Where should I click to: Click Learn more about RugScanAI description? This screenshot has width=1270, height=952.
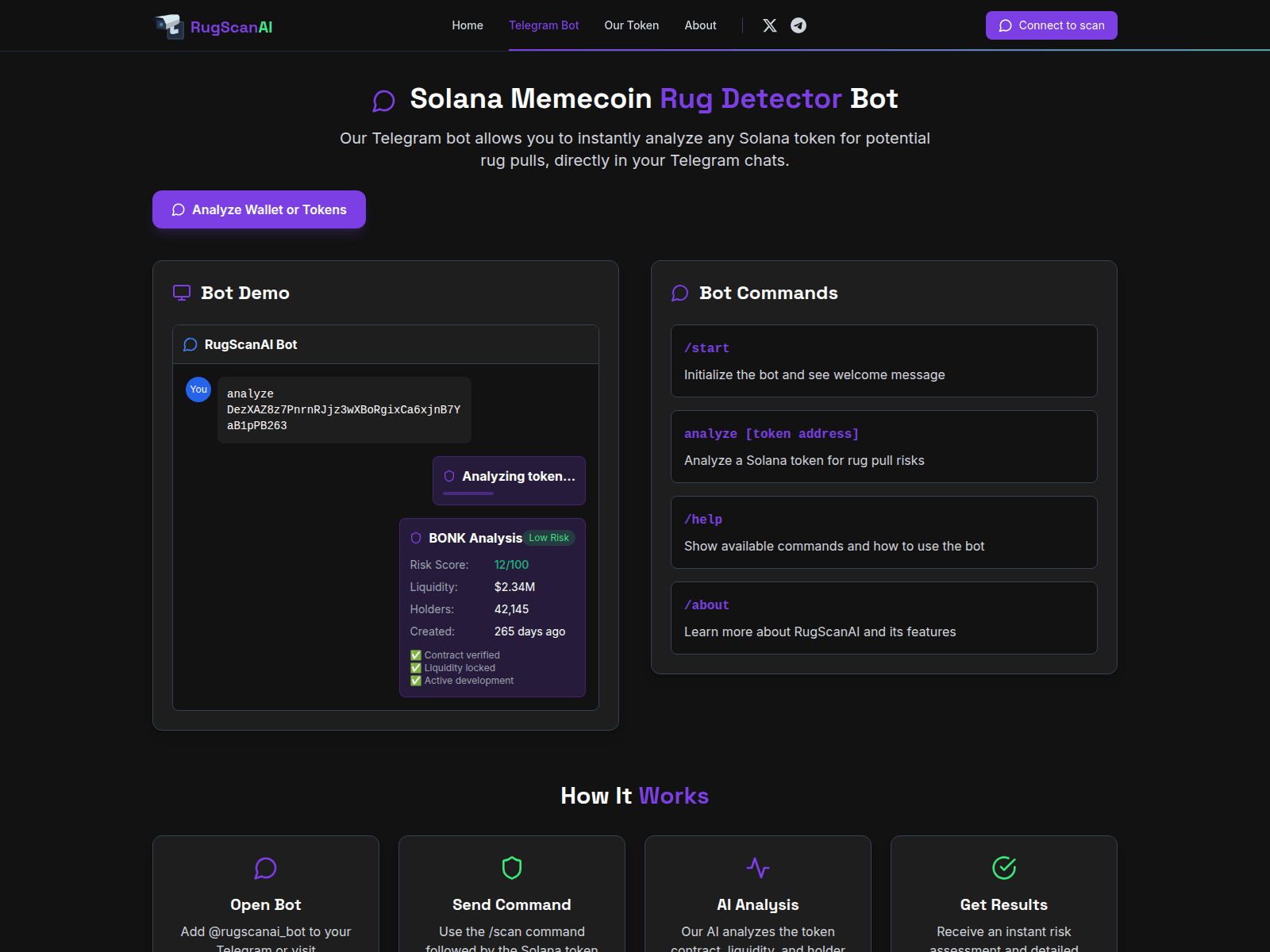pyautogui.click(x=820, y=631)
